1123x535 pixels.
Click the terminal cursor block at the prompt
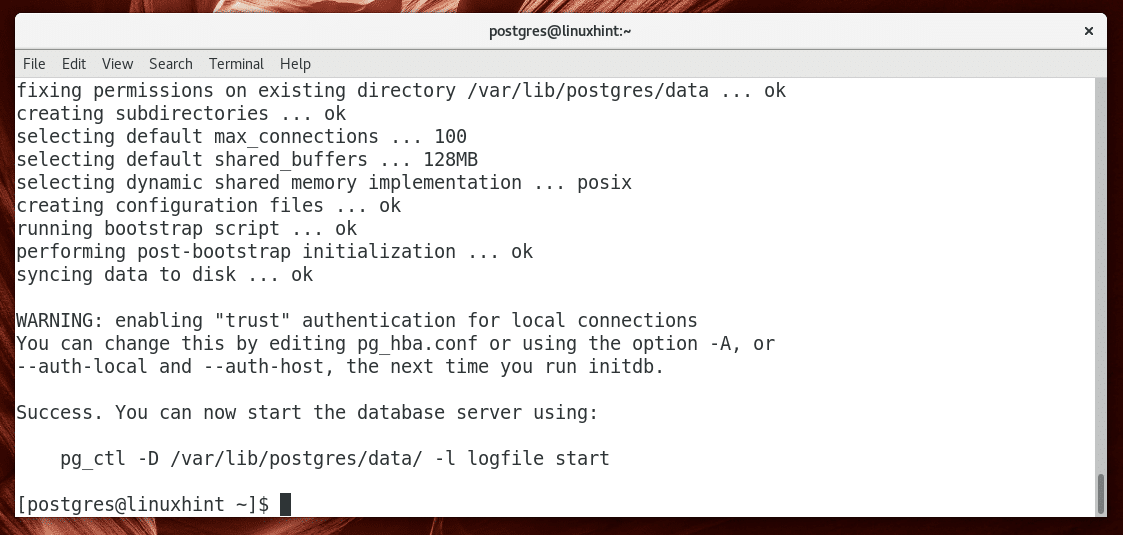click(x=285, y=504)
